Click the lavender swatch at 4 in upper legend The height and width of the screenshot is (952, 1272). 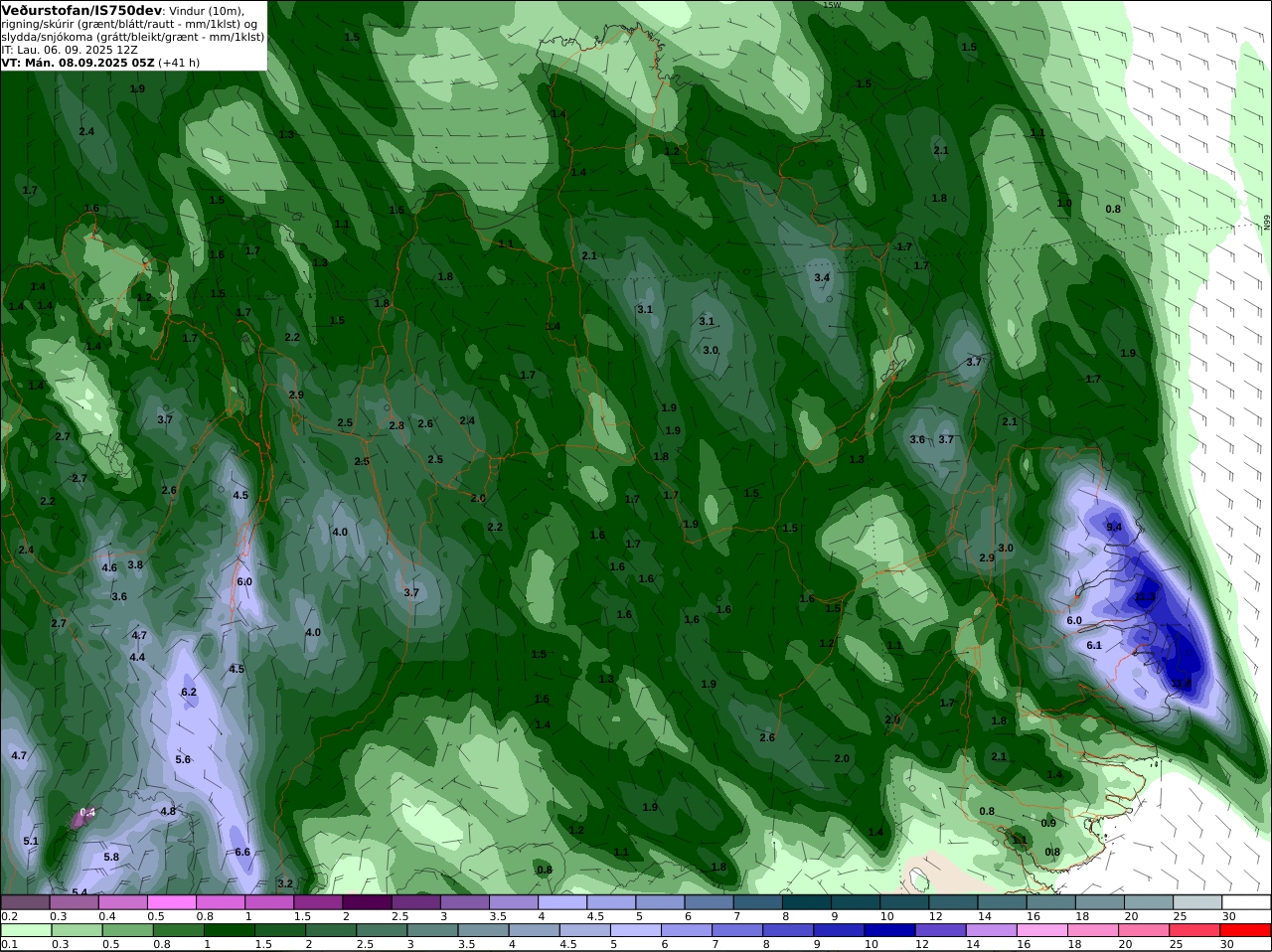562,902
